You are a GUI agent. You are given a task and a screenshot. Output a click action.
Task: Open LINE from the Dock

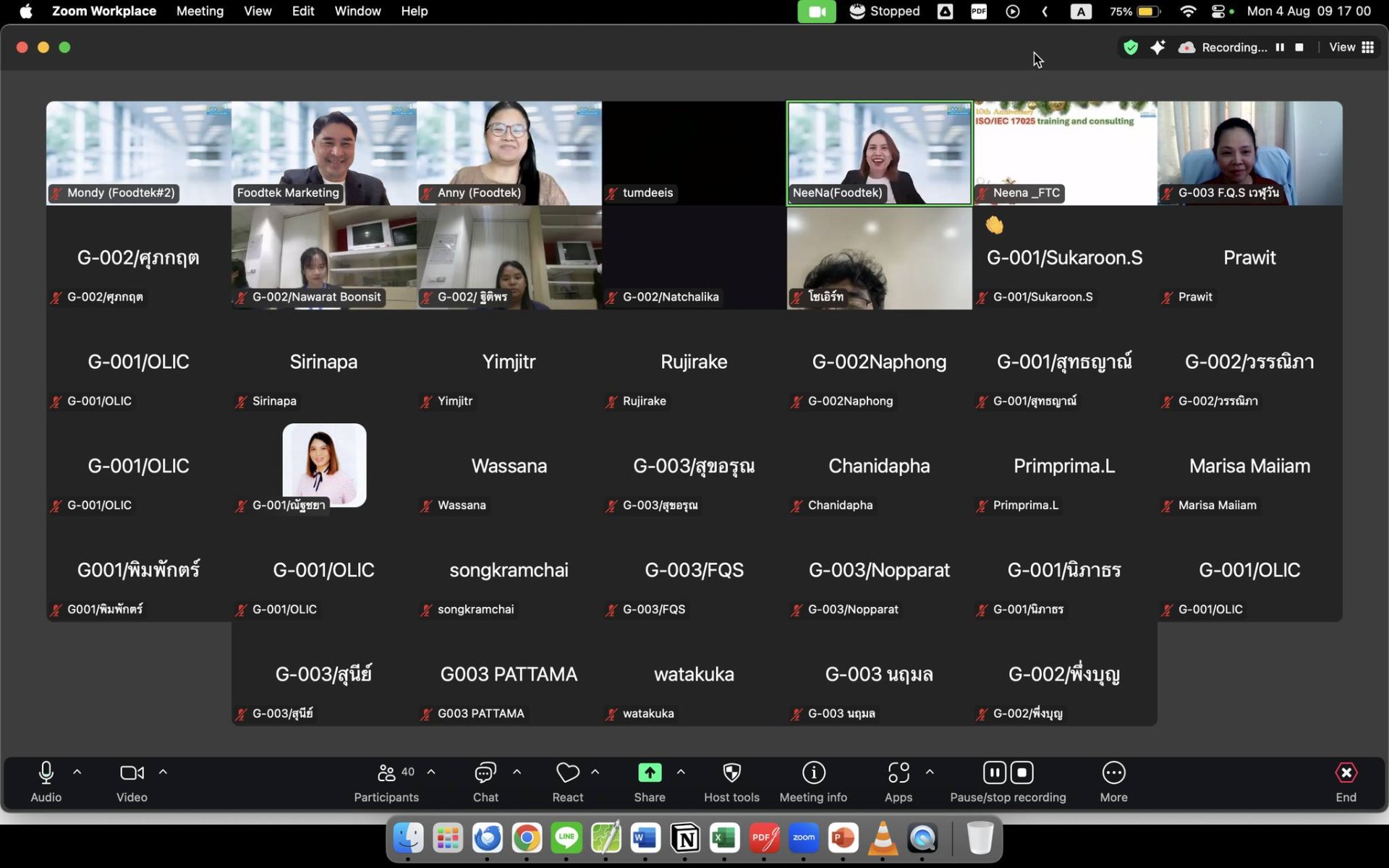click(566, 838)
